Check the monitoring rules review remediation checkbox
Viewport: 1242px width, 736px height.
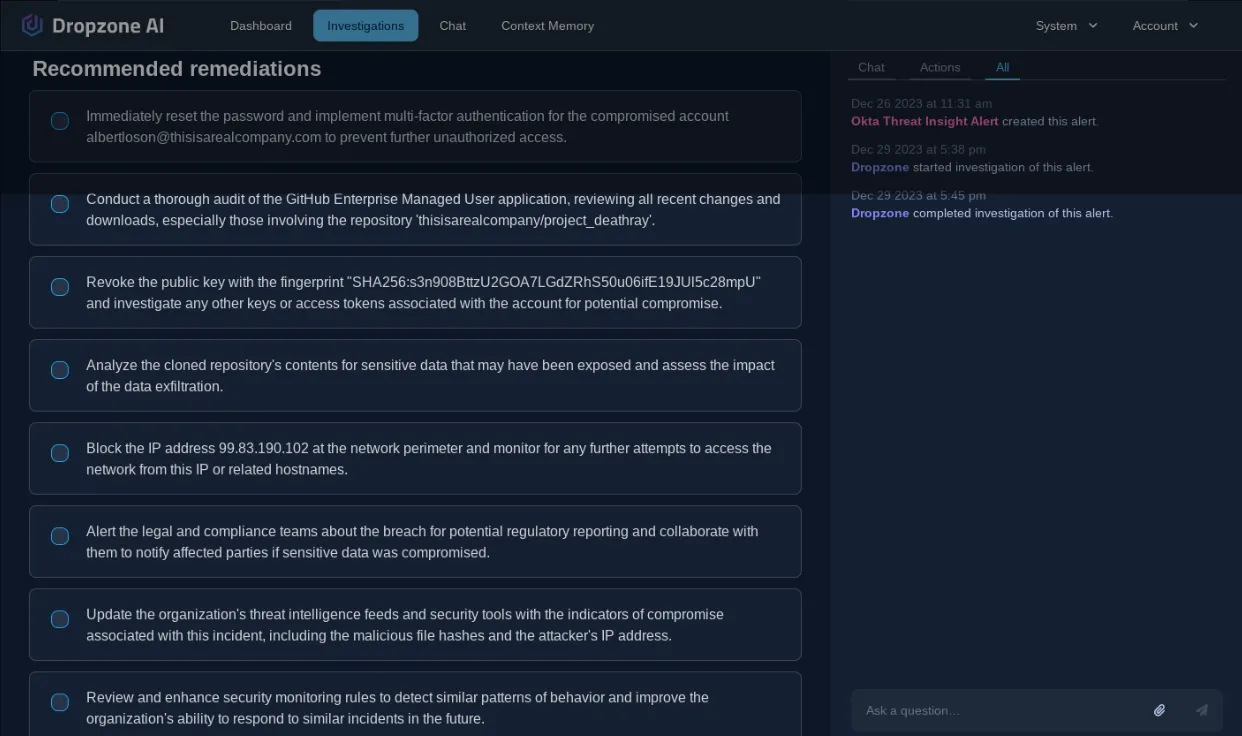[59, 702]
